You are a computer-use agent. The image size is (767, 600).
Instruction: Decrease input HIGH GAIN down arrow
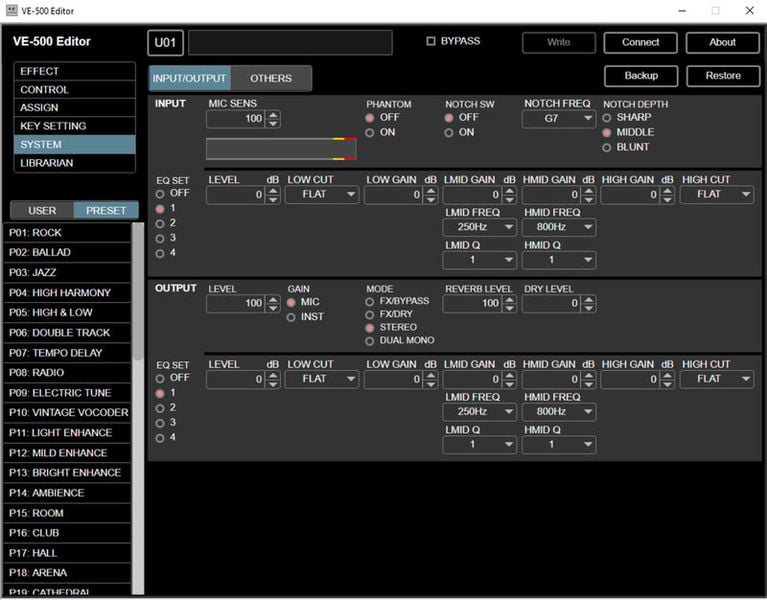pos(668,200)
